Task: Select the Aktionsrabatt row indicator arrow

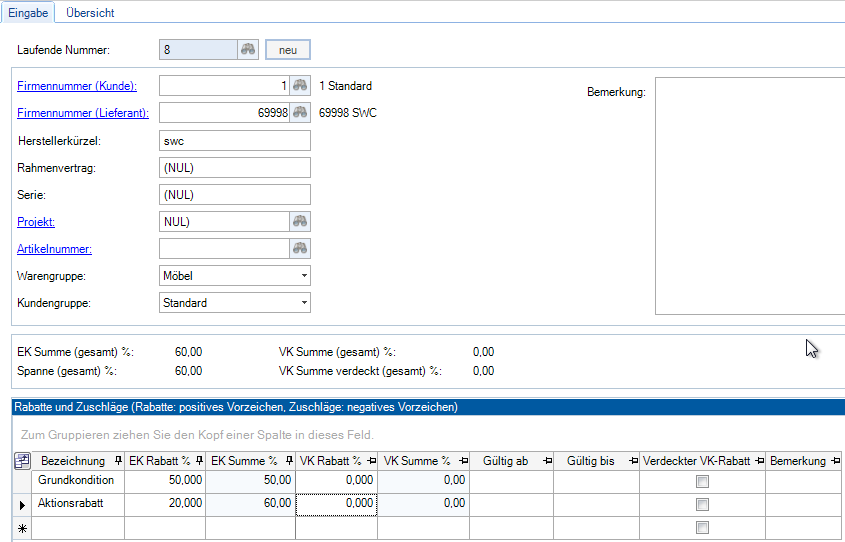Action: point(21,505)
